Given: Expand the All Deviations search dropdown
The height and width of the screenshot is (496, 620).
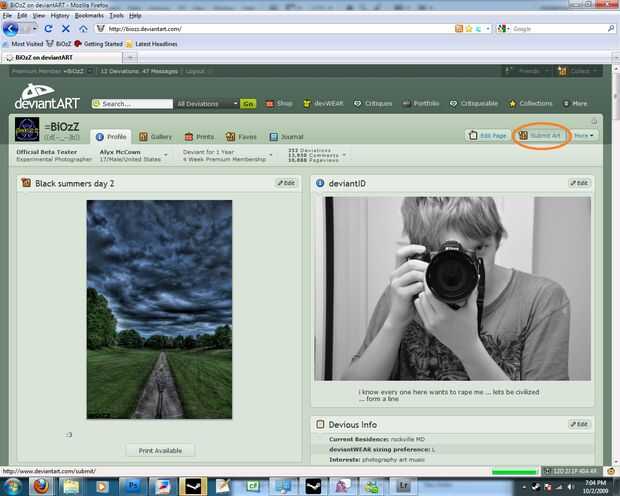Looking at the screenshot, I should [207, 103].
